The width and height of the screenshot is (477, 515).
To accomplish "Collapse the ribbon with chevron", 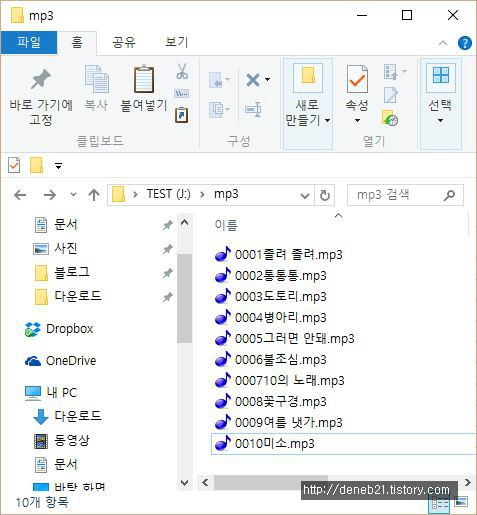I will [x=443, y=43].
